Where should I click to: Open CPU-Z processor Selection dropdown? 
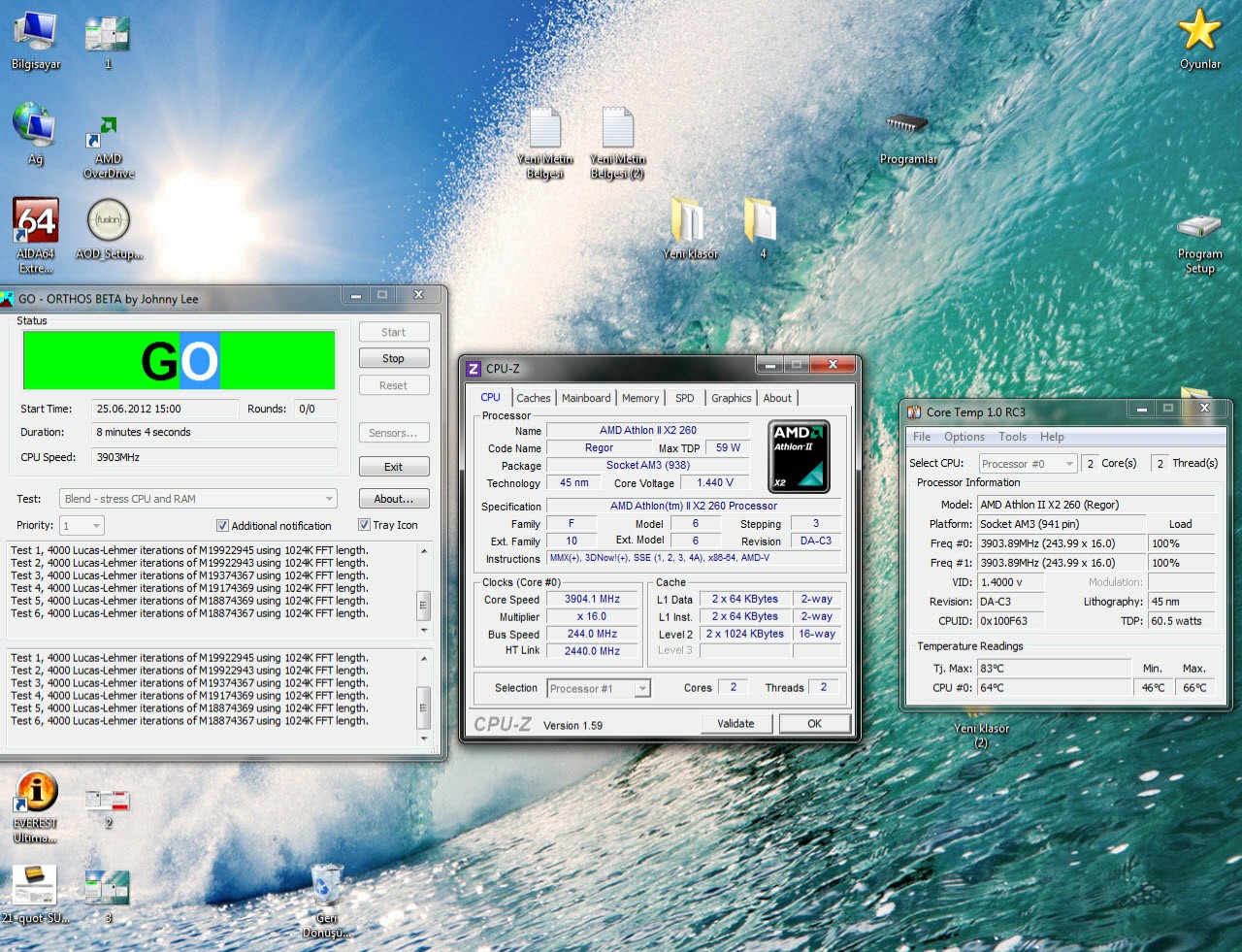(599, 688)
